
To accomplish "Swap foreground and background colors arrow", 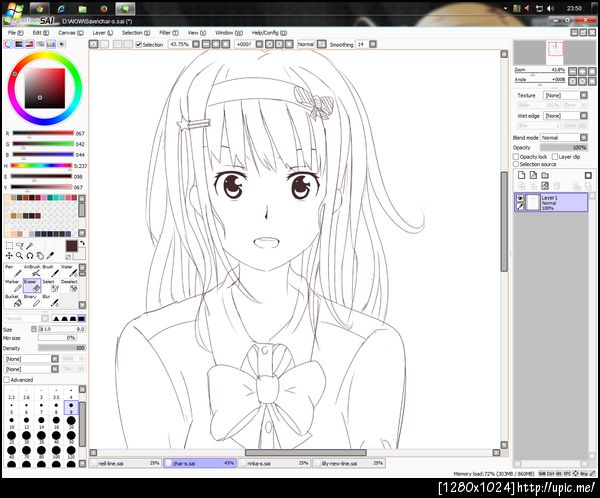I will click(x=82, y=243).
